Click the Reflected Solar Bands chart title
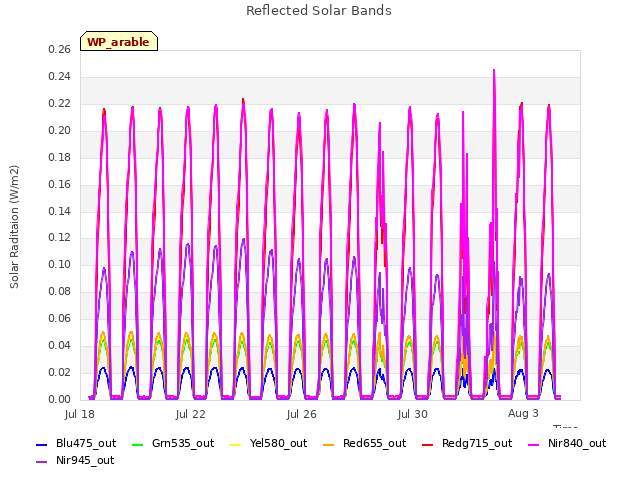The width and height of the screenshot is (640, 480). (319, 11)
